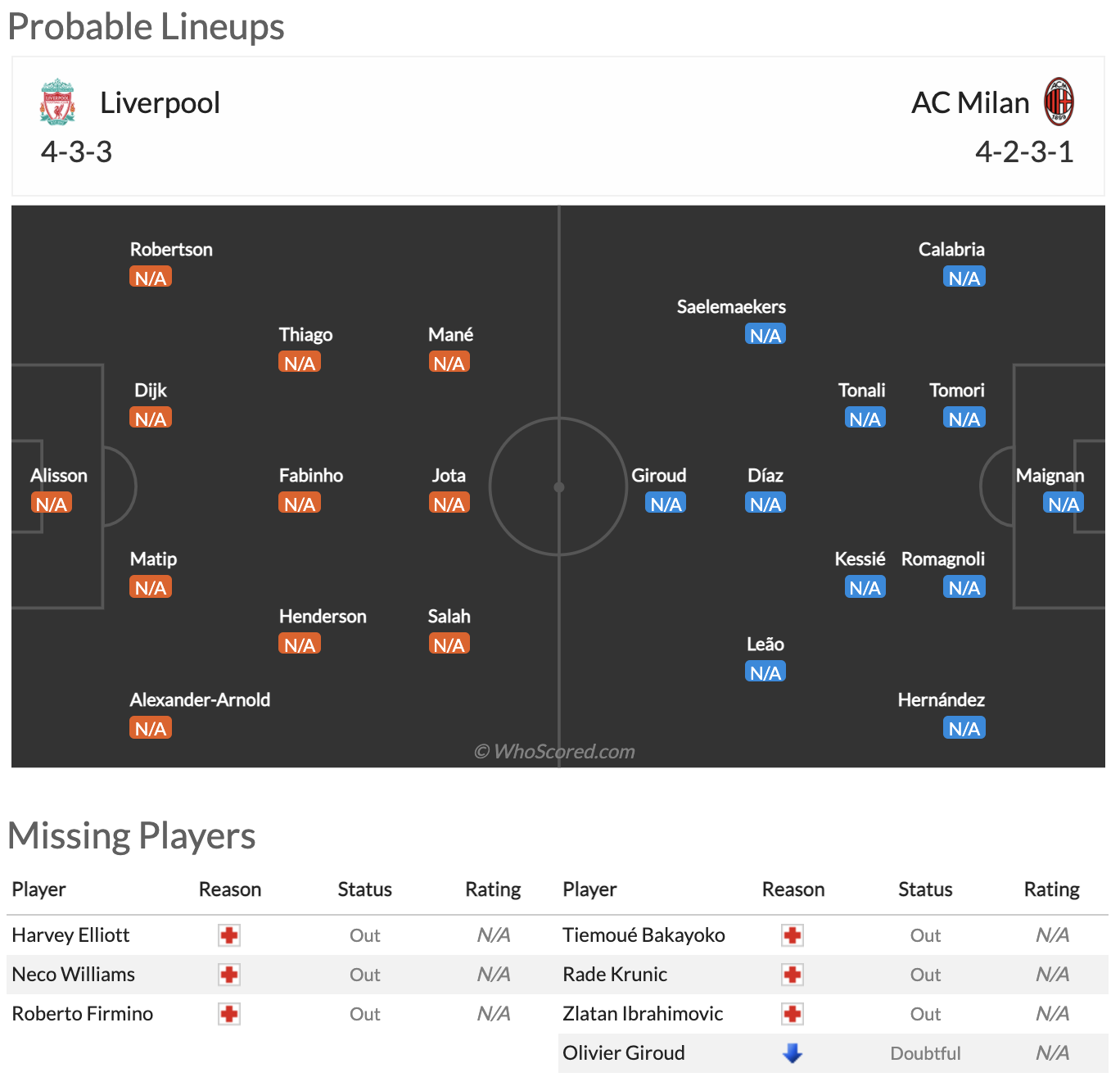Click Olivier Giroud's blue down arrow icon
This screenshot has width=1120, height=1086.
[x=792, y=1053]
